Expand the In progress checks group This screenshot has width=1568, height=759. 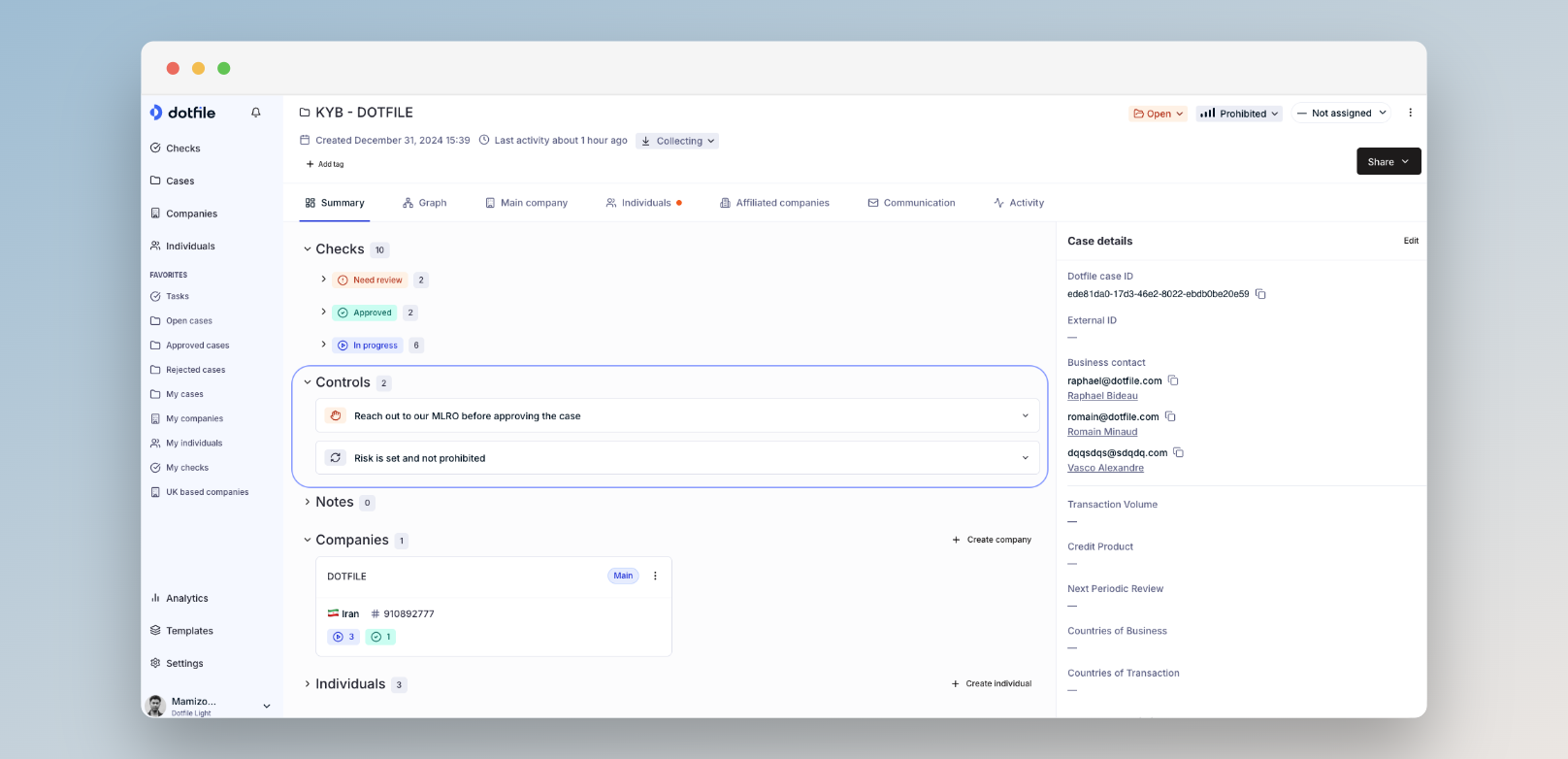[x=323, y=345]
